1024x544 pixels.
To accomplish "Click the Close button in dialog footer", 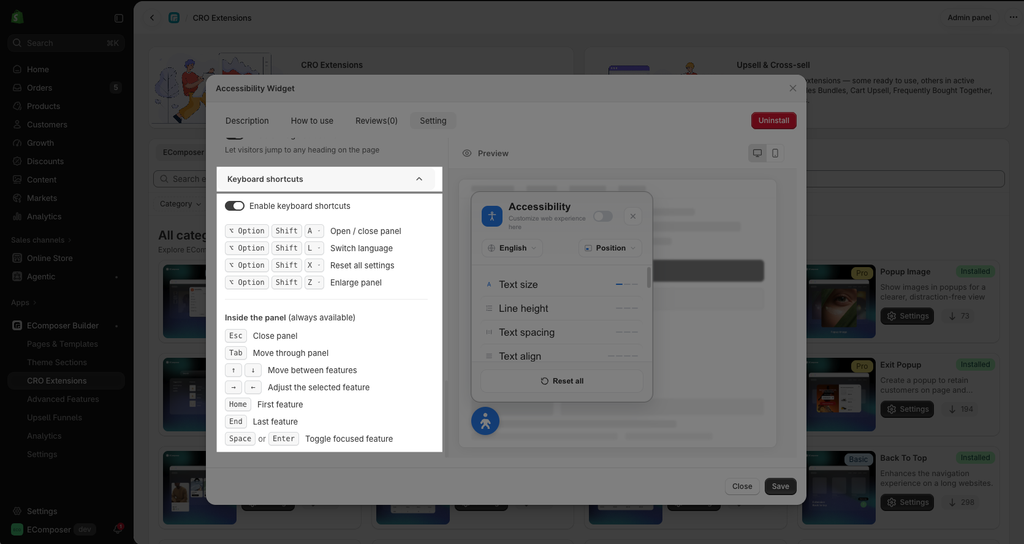I will pos(742,487).
